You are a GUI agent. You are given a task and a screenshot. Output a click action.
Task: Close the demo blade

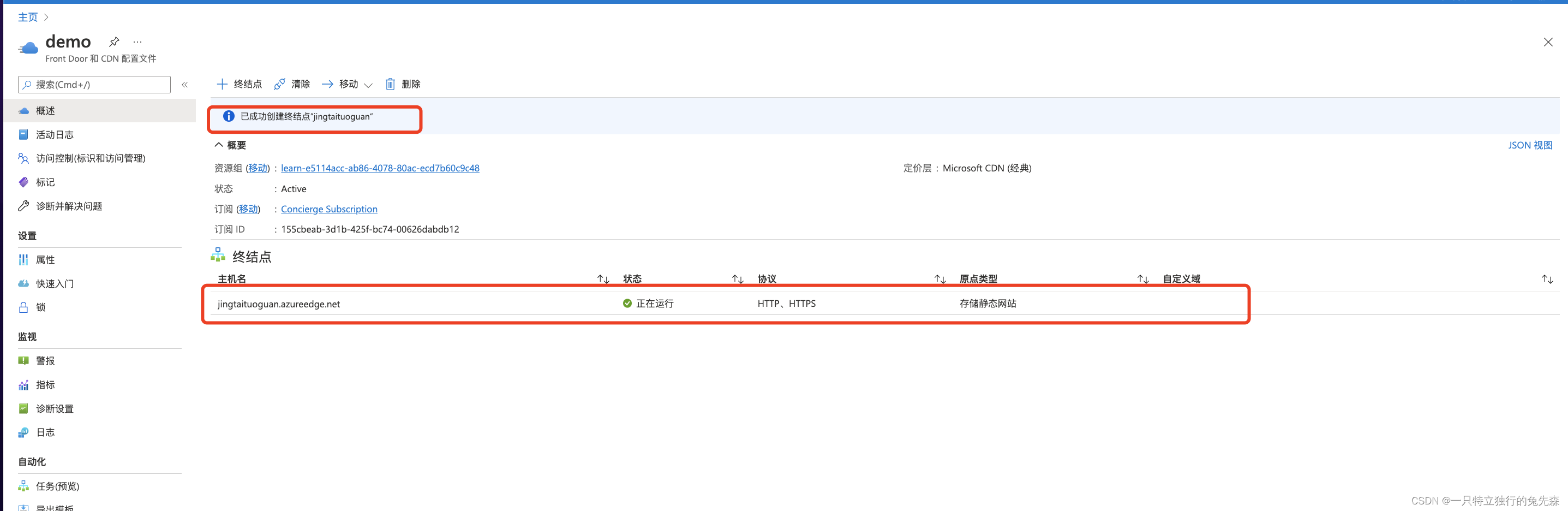(1548, 42)
